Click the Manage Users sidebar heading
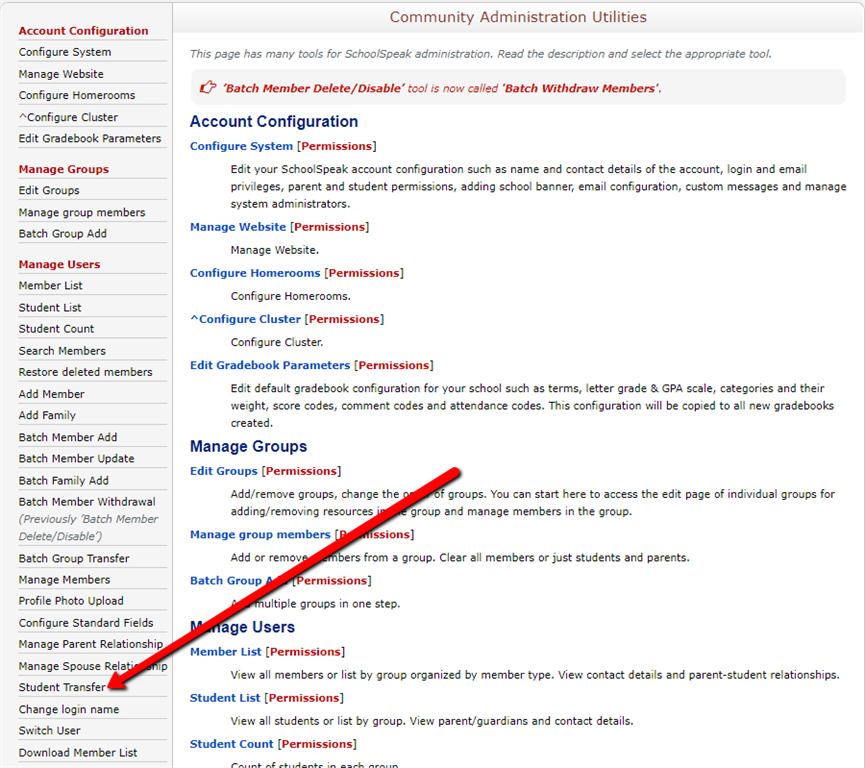Viewport: 865px width, 768px height. click(x=59, y=264)
